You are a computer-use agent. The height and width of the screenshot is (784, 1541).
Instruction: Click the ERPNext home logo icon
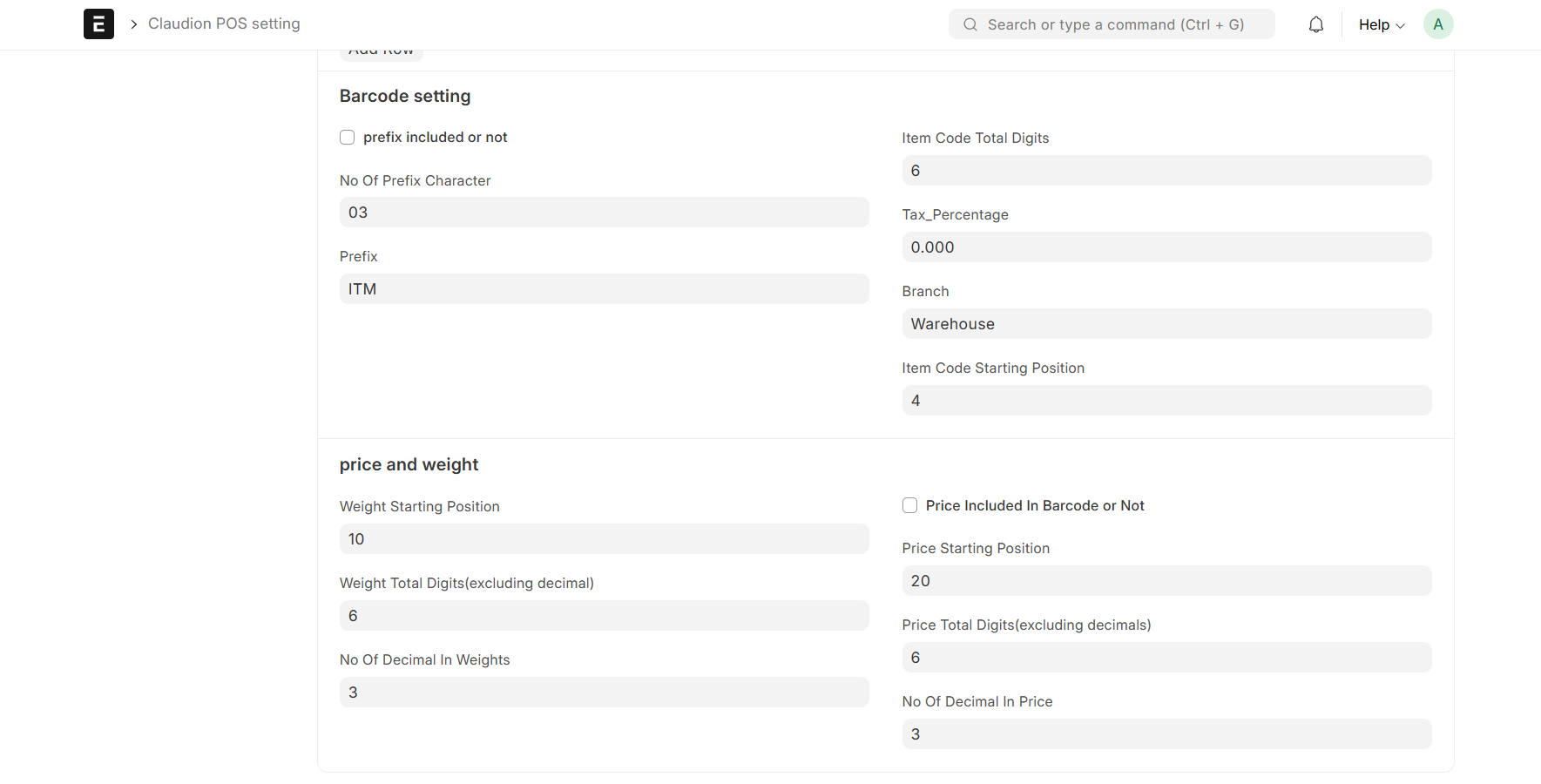[98, 24]
